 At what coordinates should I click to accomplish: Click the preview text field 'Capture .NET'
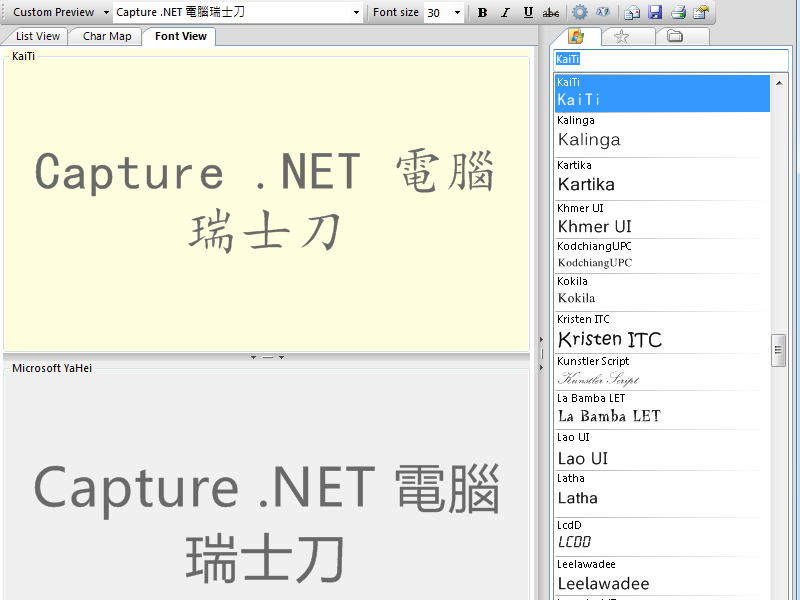coord(232,12)
